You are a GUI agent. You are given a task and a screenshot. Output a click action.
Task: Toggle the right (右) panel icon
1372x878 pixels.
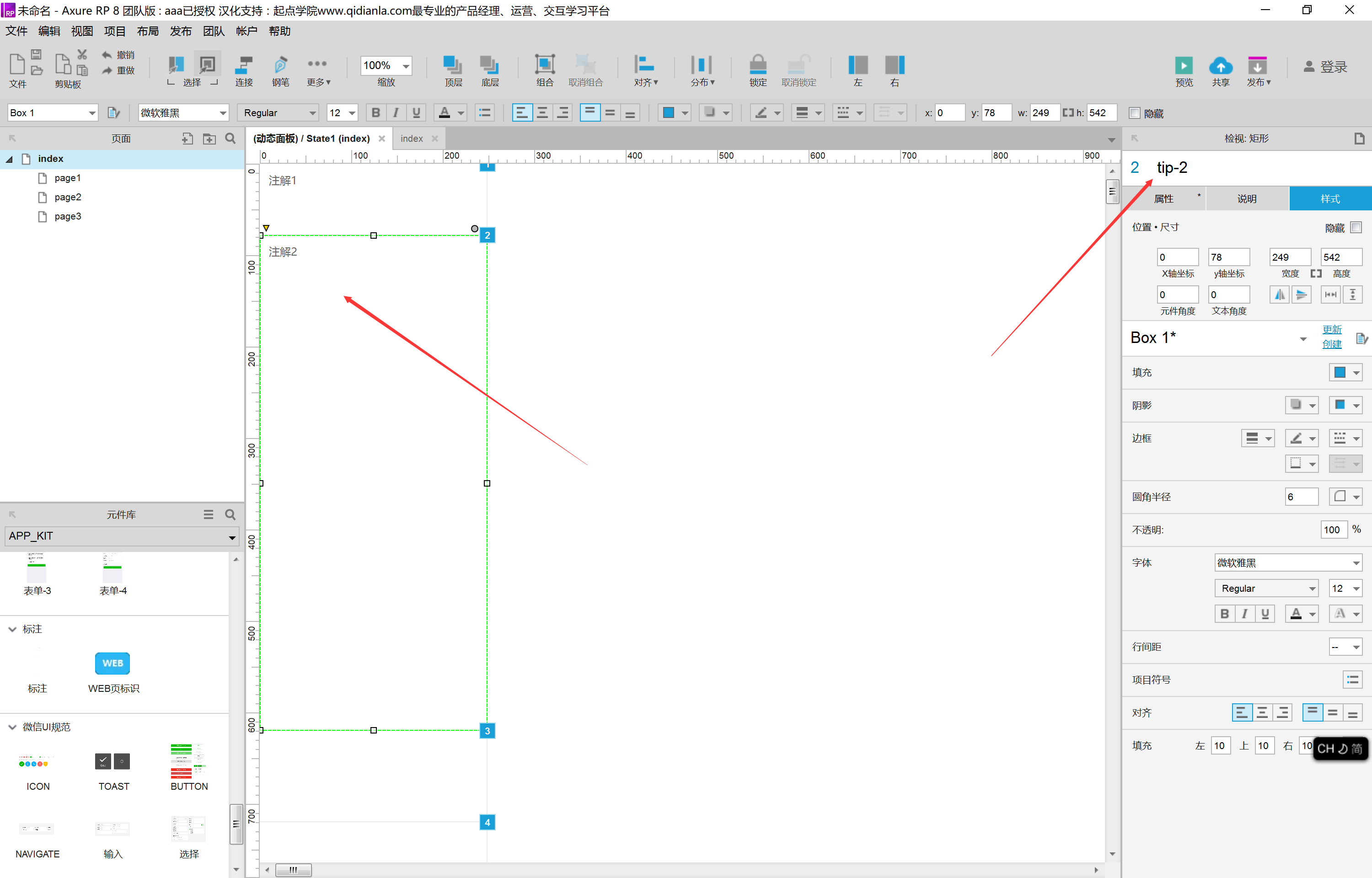(895, 65)
